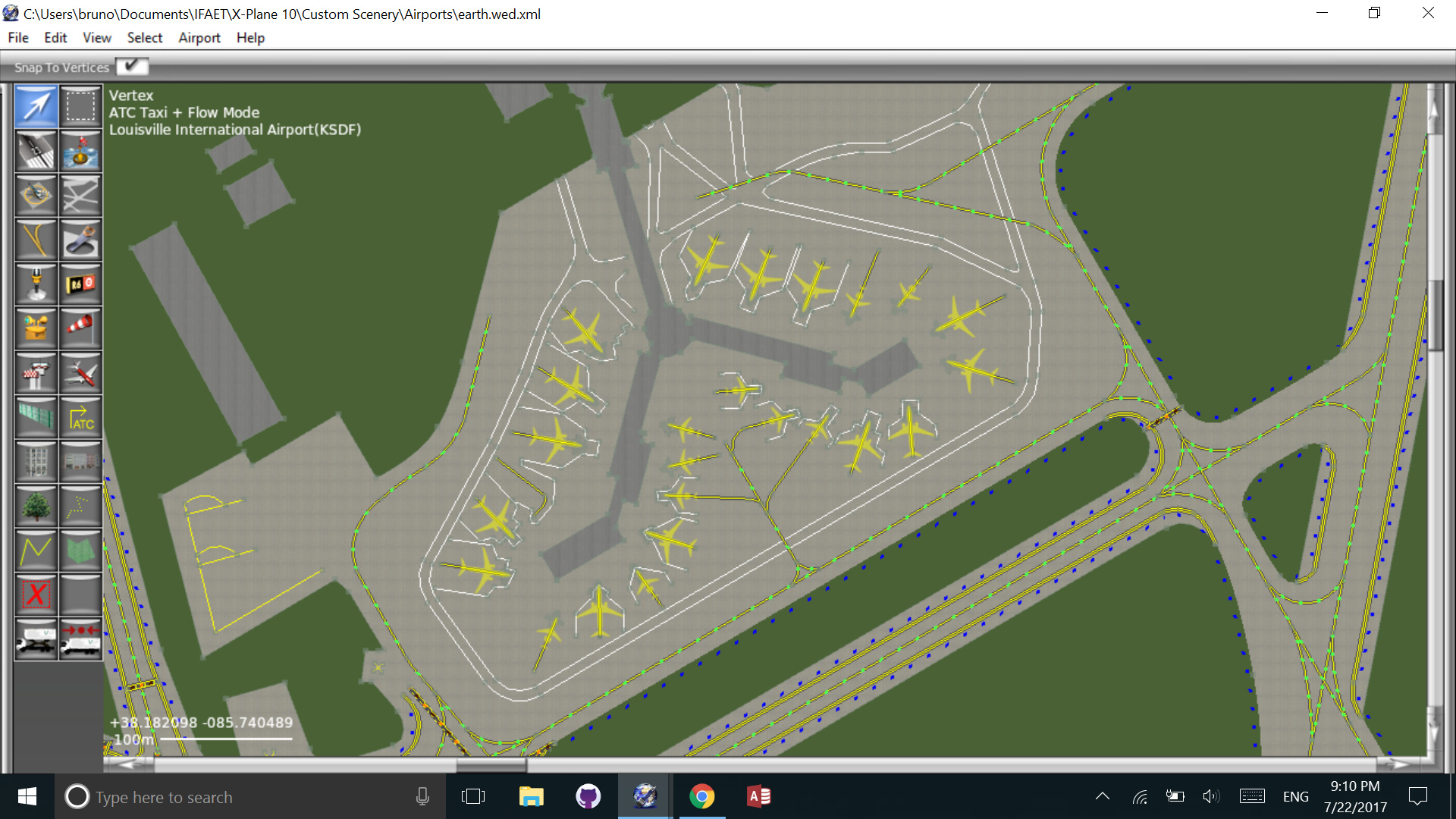The width and height of the screenshot is (1456, 819).
Task: Select the Tower Viewpoint tool
Action: (36, 373)
